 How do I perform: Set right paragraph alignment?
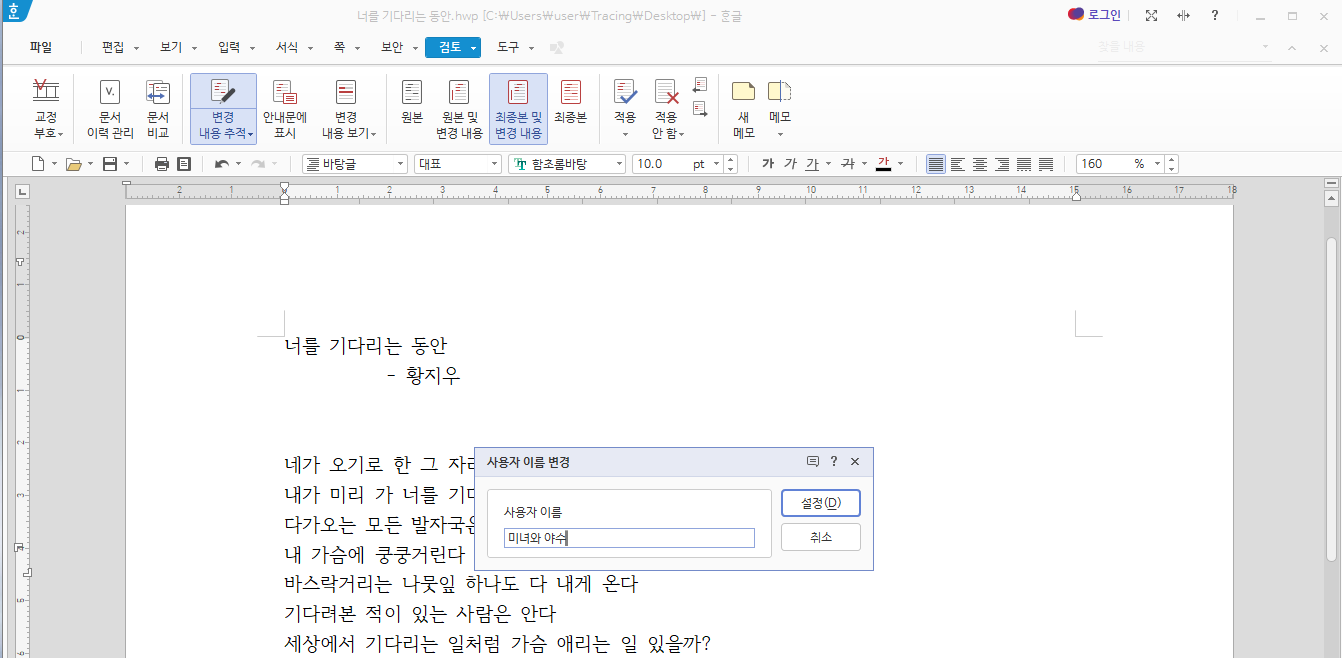[1002, 164]
